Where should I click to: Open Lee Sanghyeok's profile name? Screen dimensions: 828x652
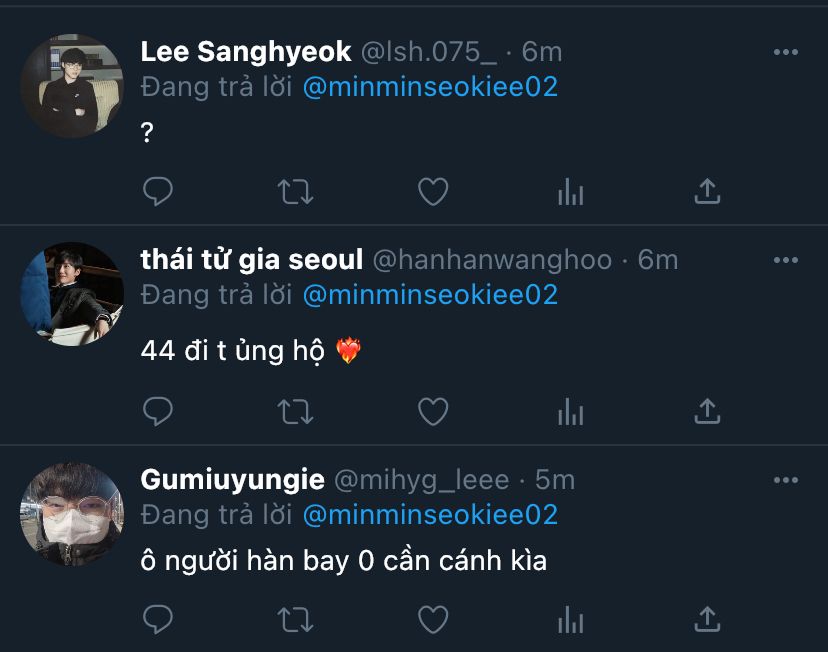tap(246, 52)
